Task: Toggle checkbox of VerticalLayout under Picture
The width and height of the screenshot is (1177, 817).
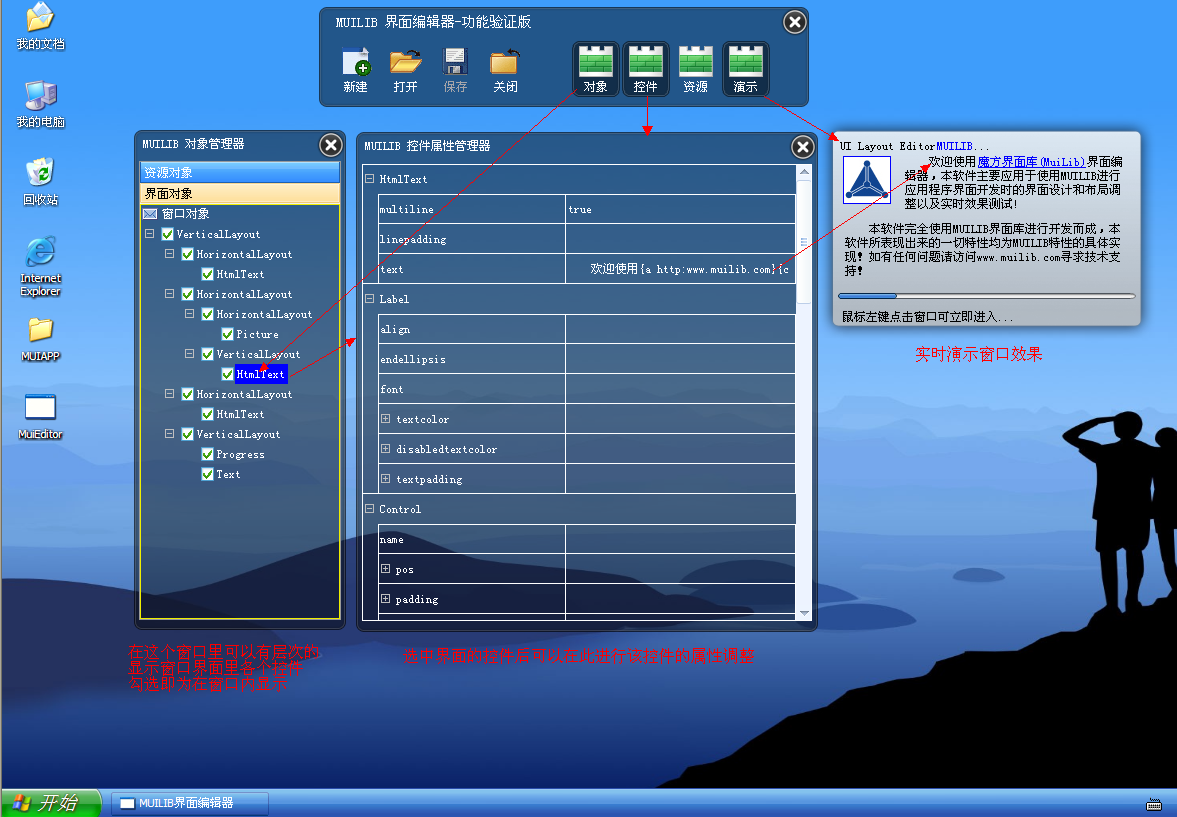Action: coord(208,354)
